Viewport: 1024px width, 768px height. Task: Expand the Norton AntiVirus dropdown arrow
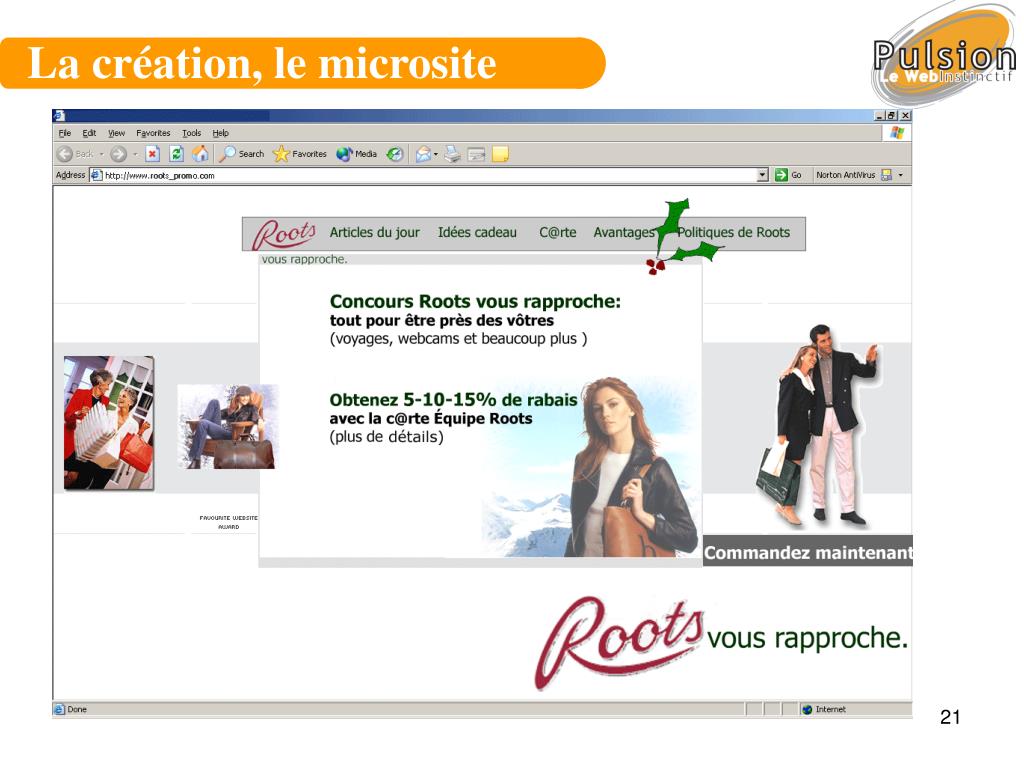pos(901,175)
